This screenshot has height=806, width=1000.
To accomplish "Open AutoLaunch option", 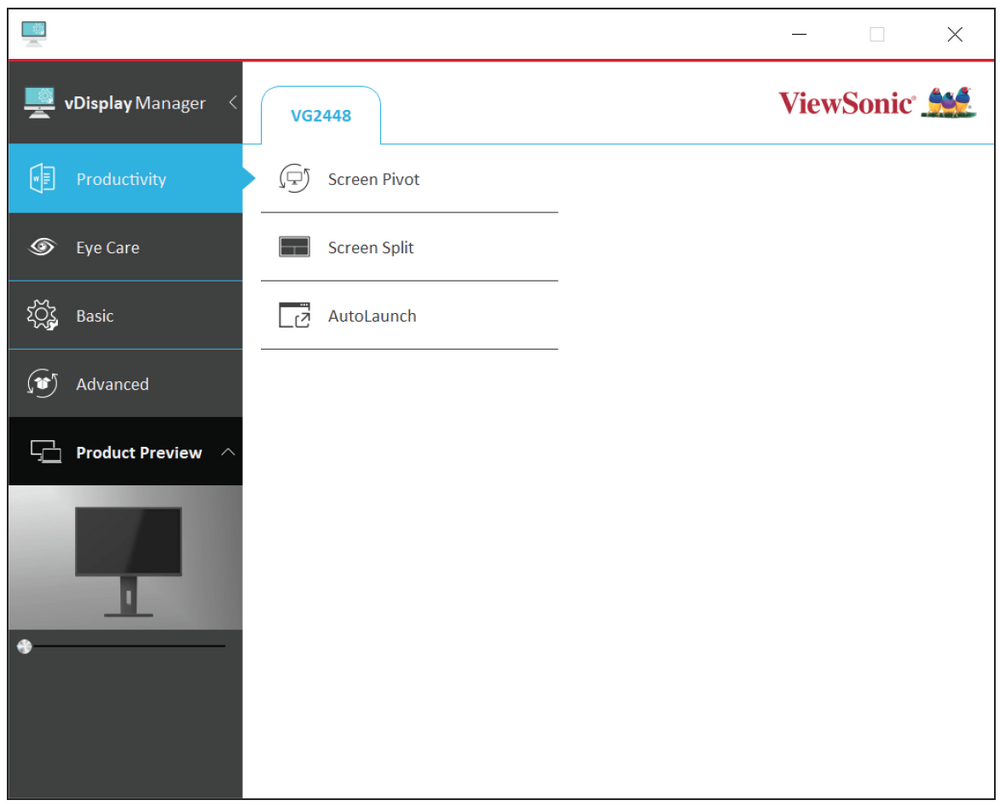I will click(x=409, y=316).
